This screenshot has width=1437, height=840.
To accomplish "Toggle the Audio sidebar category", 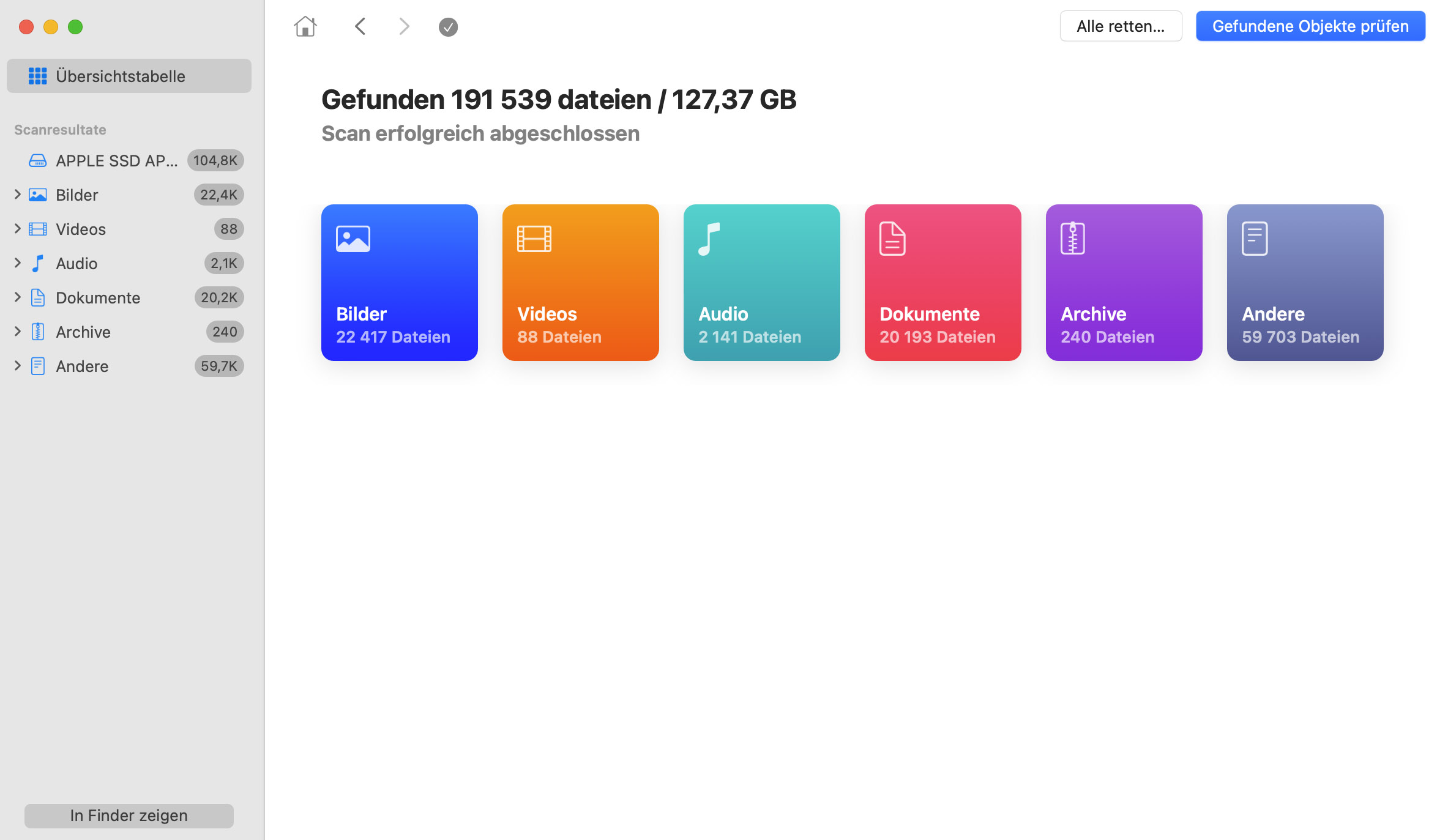I will click(x=16, y=263).
